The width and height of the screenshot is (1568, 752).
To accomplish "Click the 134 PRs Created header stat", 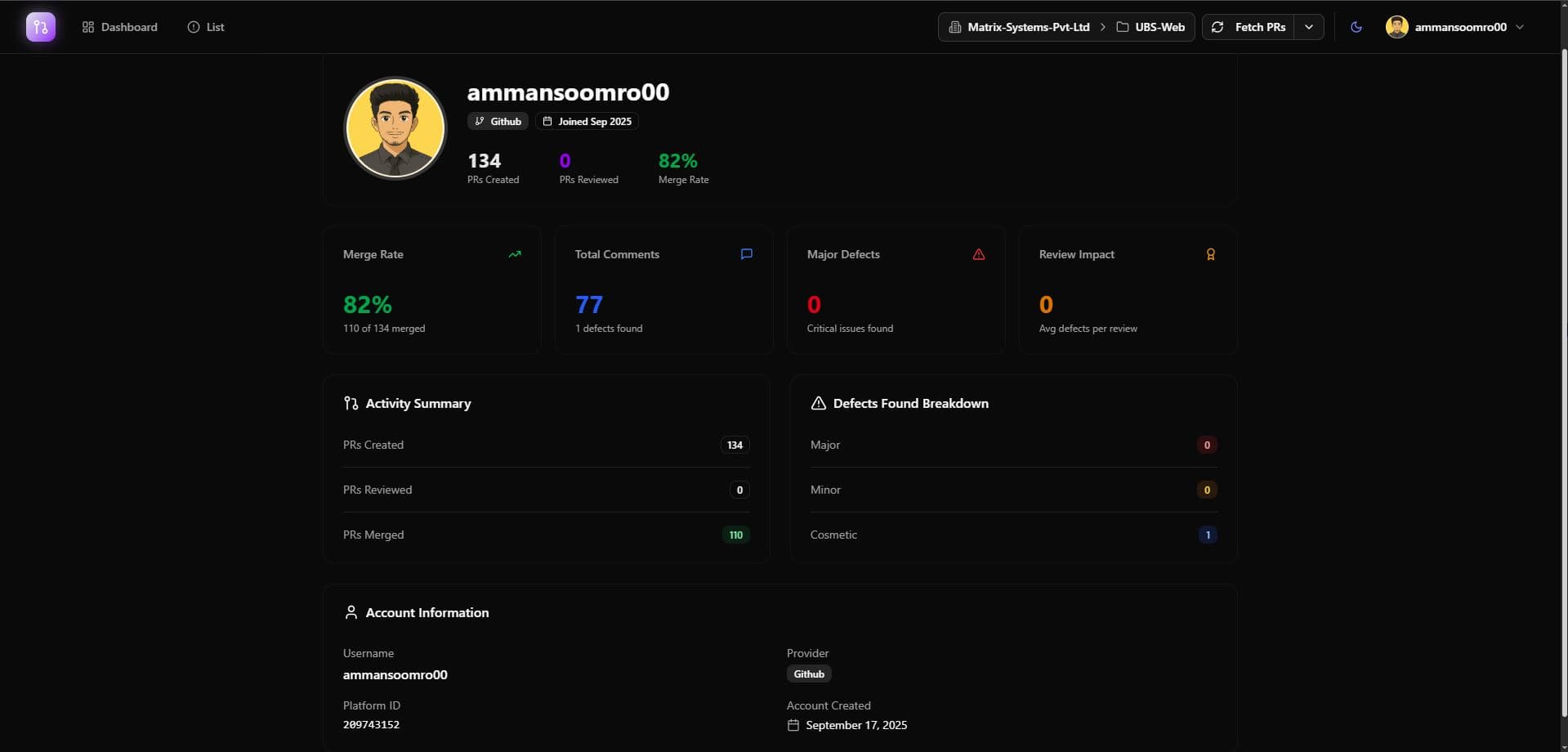I will tap(493, 168).
